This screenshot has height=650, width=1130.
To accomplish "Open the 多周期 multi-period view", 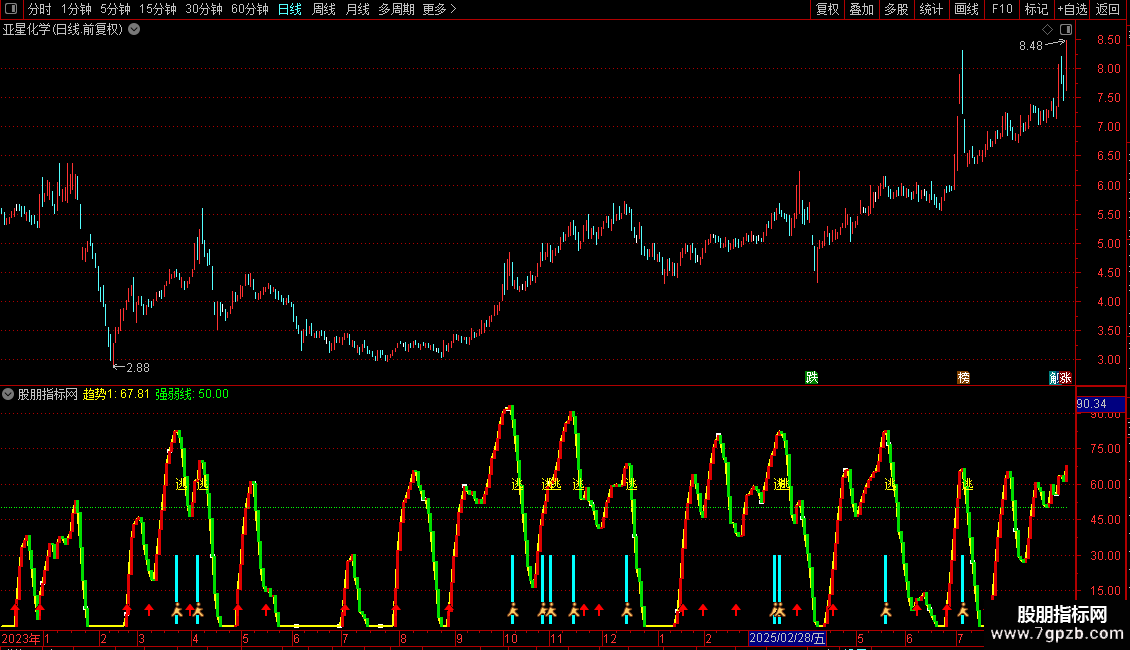I will 396,9.
